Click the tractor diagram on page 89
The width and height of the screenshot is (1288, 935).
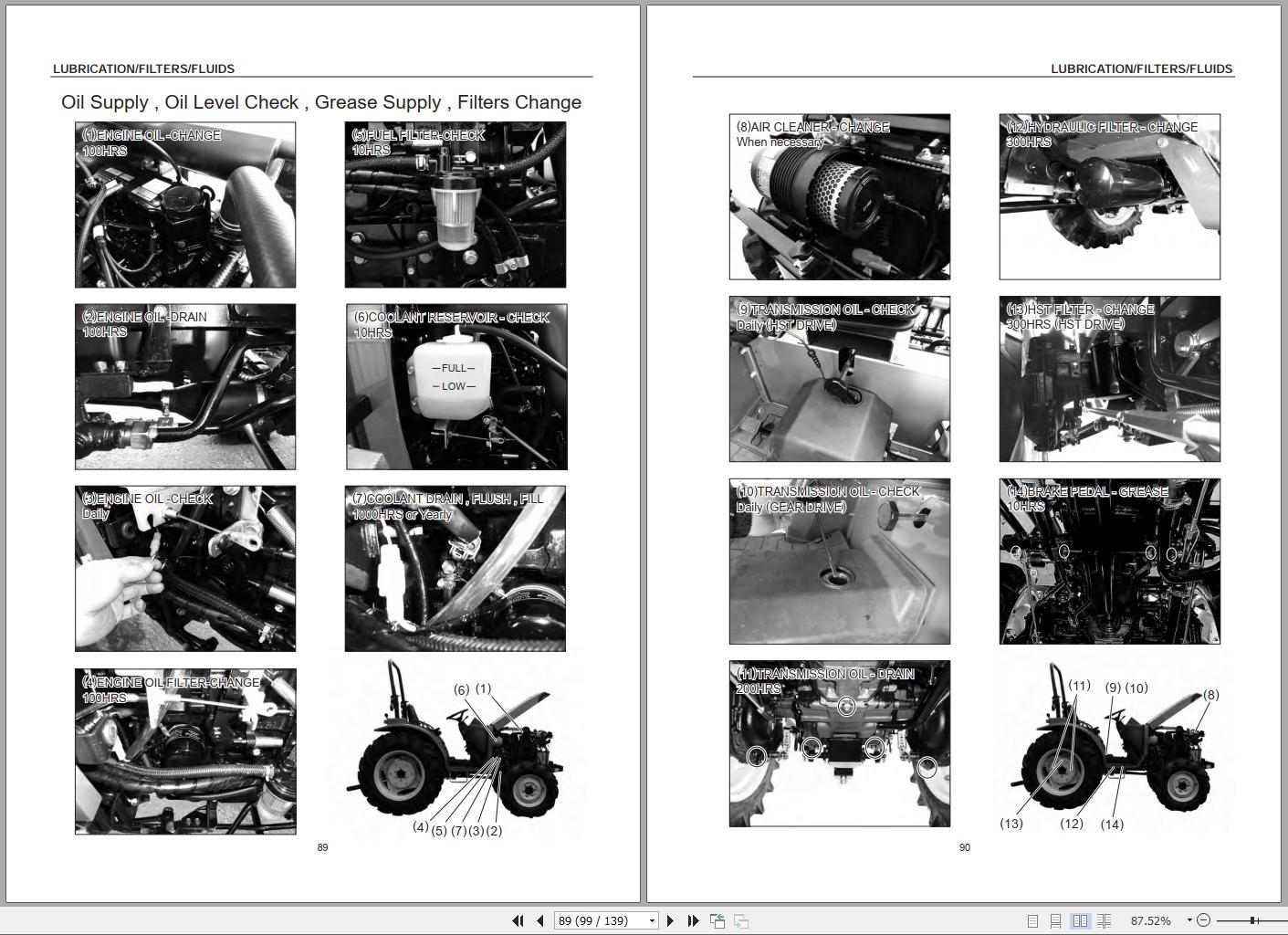pyautogui.click(x=456, y=751)
